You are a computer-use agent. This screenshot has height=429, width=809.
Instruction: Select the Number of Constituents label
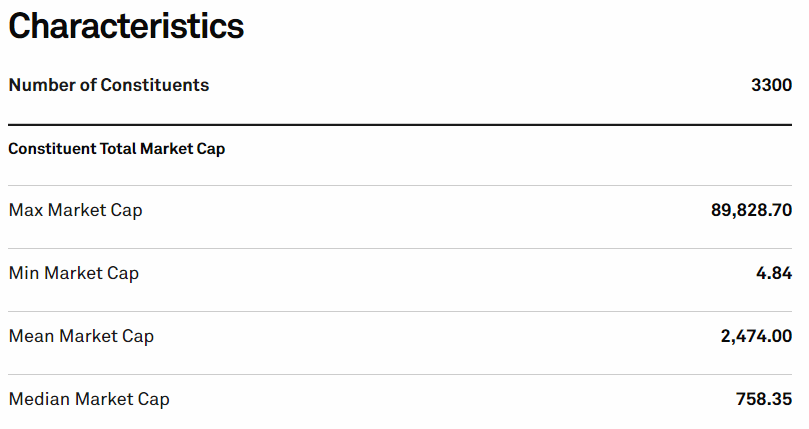coord(109,85)
